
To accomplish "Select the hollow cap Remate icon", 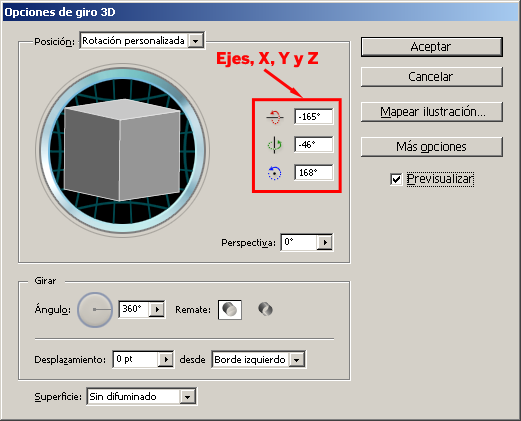I will pyautogui.click(x=266, y=309).
